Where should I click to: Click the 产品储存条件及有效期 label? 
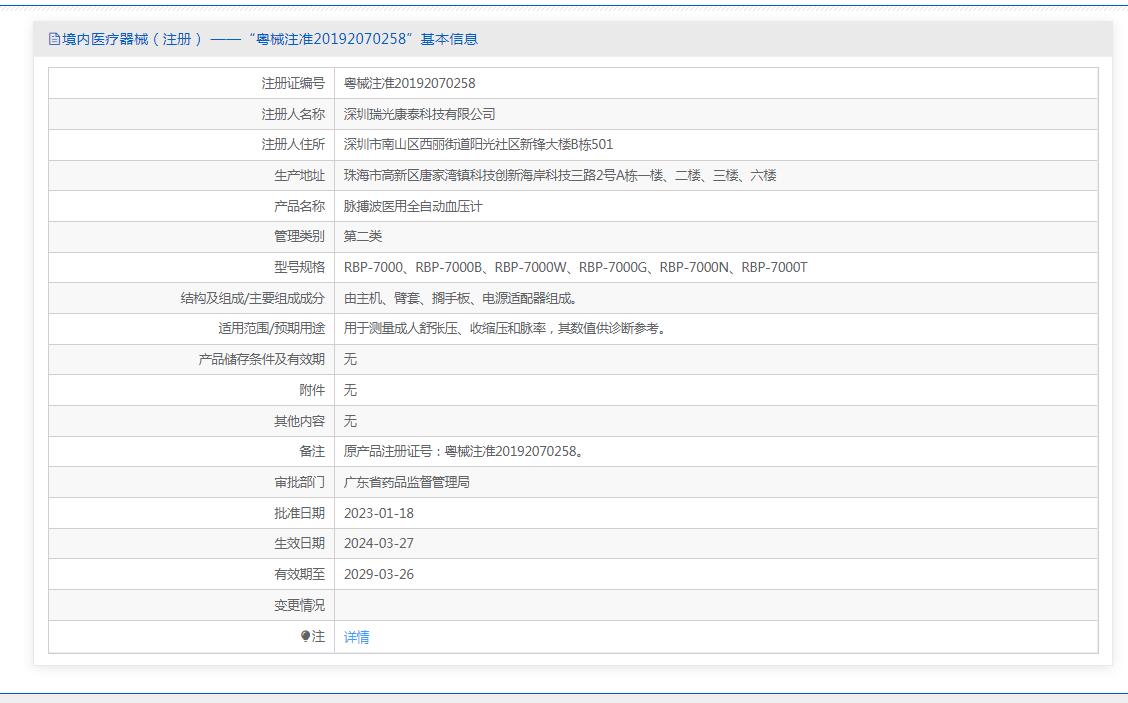point(261,359)
